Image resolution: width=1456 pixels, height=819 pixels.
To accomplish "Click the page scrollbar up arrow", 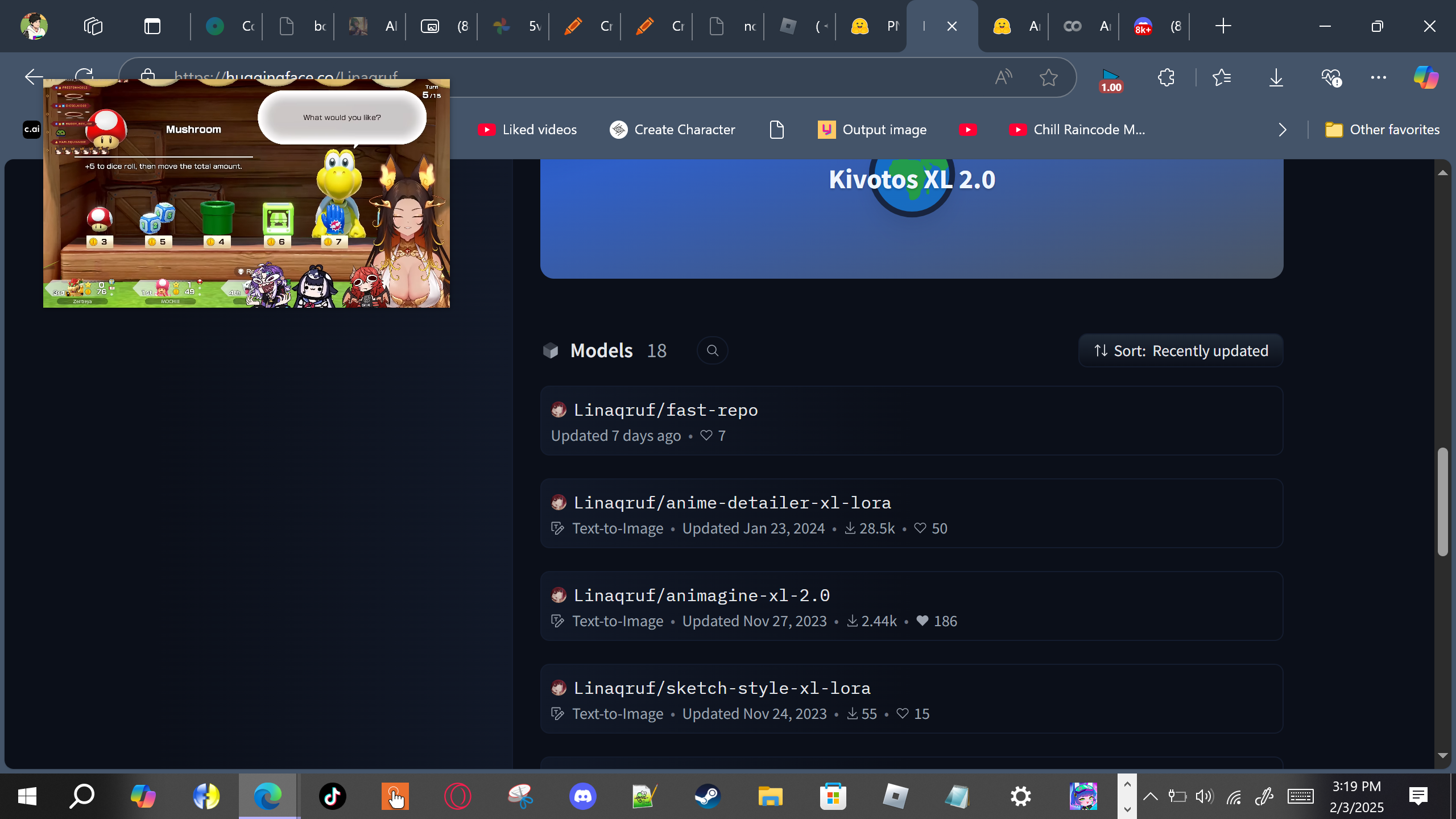I will point(1443,172).
